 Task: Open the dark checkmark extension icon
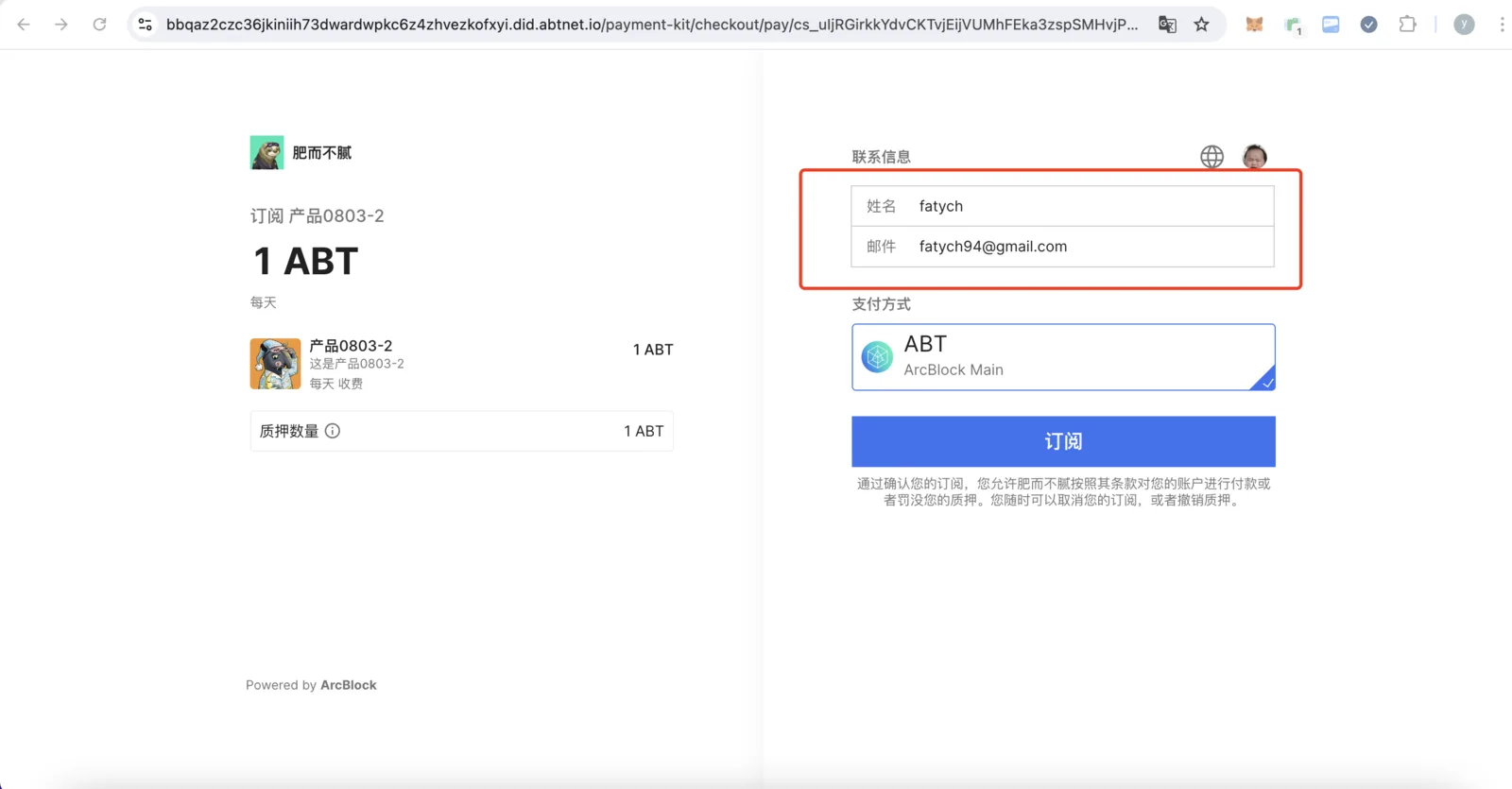point(1368,25)
